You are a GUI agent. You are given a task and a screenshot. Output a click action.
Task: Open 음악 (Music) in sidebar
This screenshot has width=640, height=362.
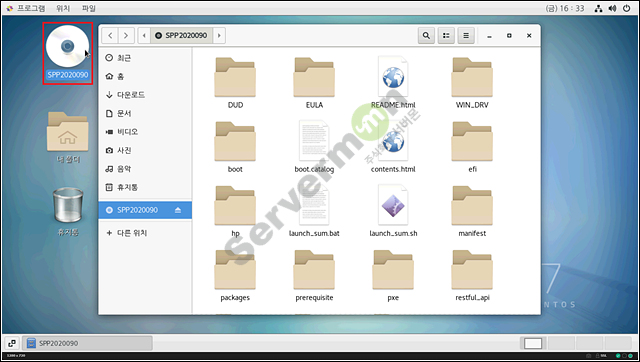tap(145, 169)
